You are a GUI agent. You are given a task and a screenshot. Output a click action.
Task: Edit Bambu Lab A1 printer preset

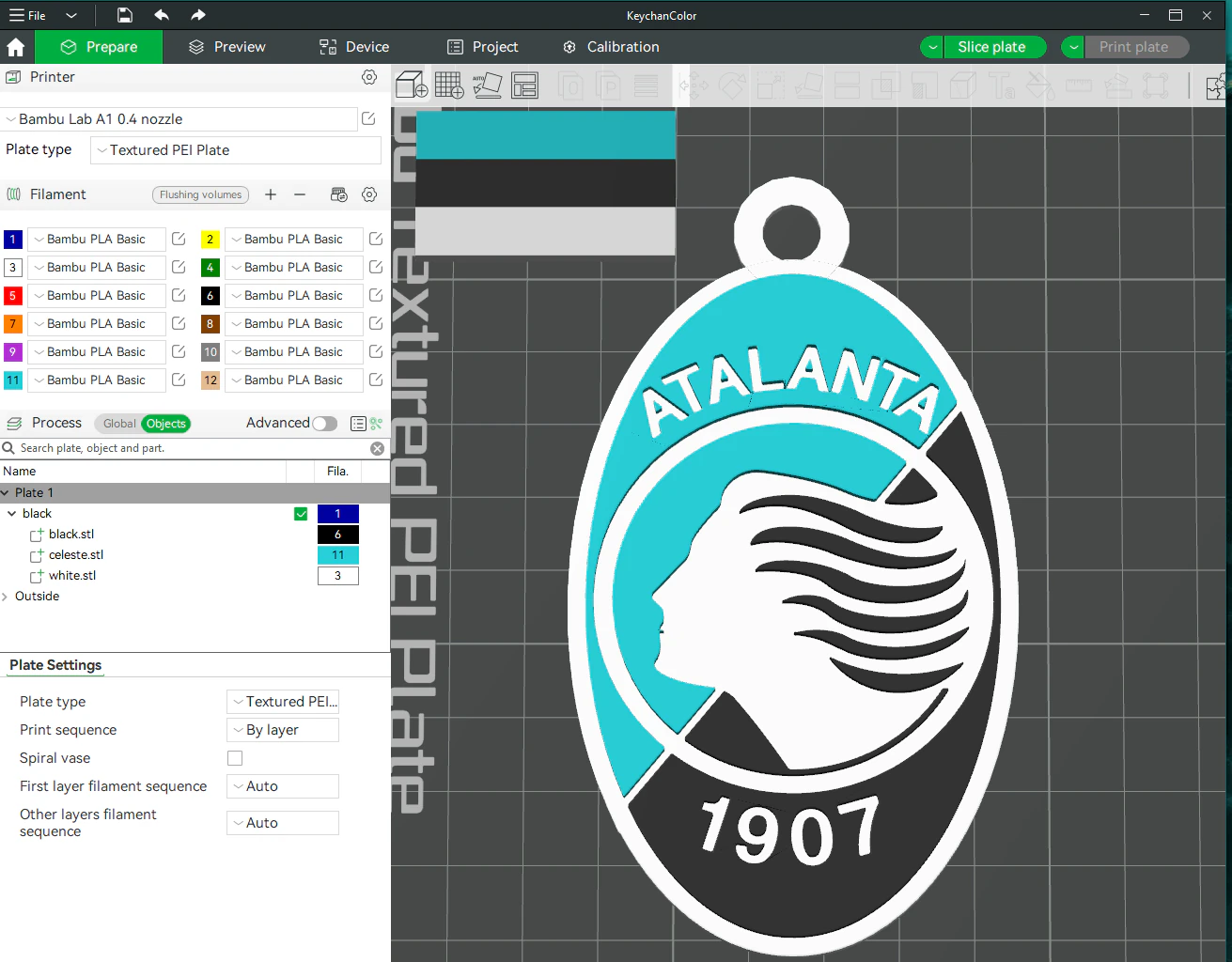coord(368,119)
